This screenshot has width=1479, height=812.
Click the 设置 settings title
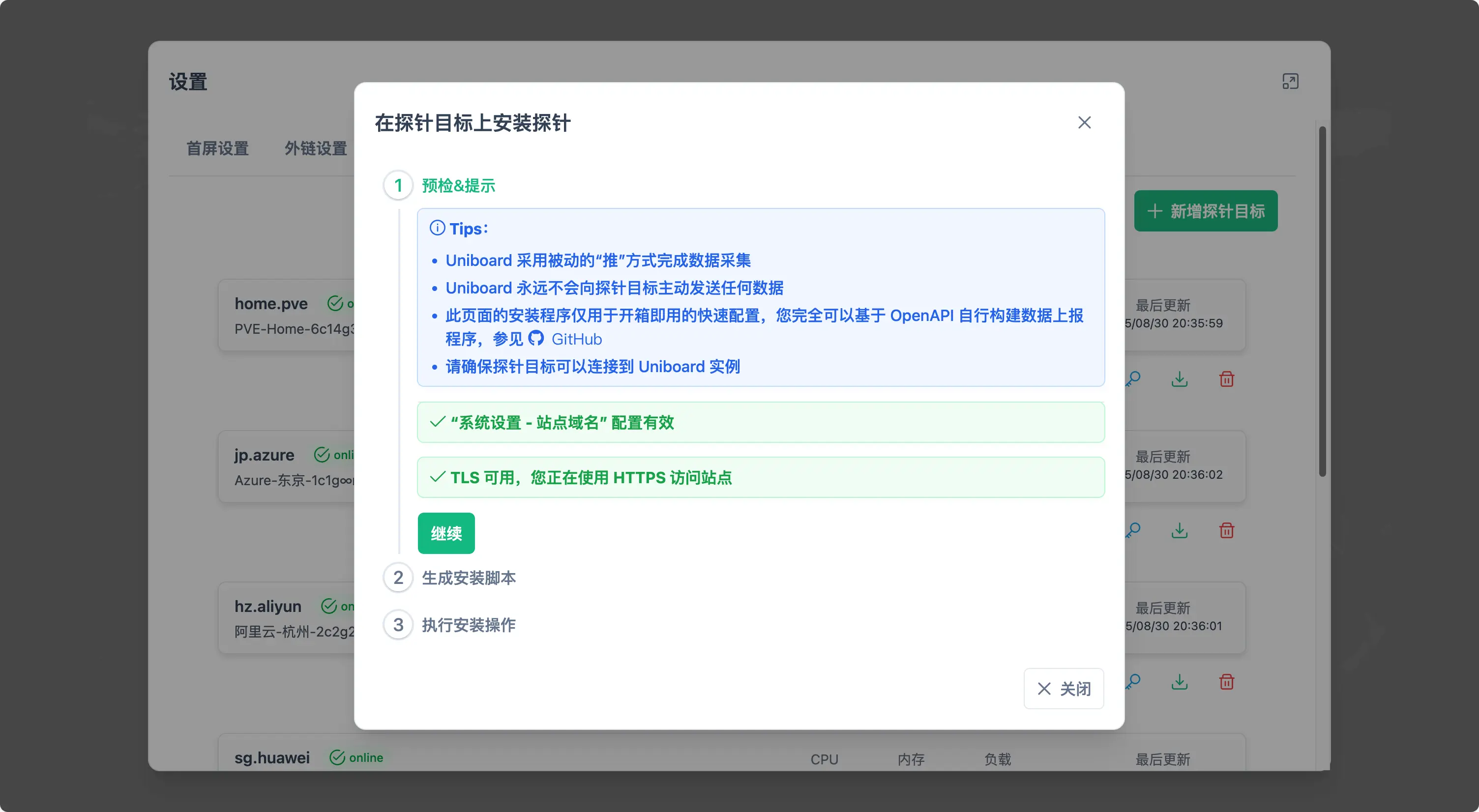point(188,82)
